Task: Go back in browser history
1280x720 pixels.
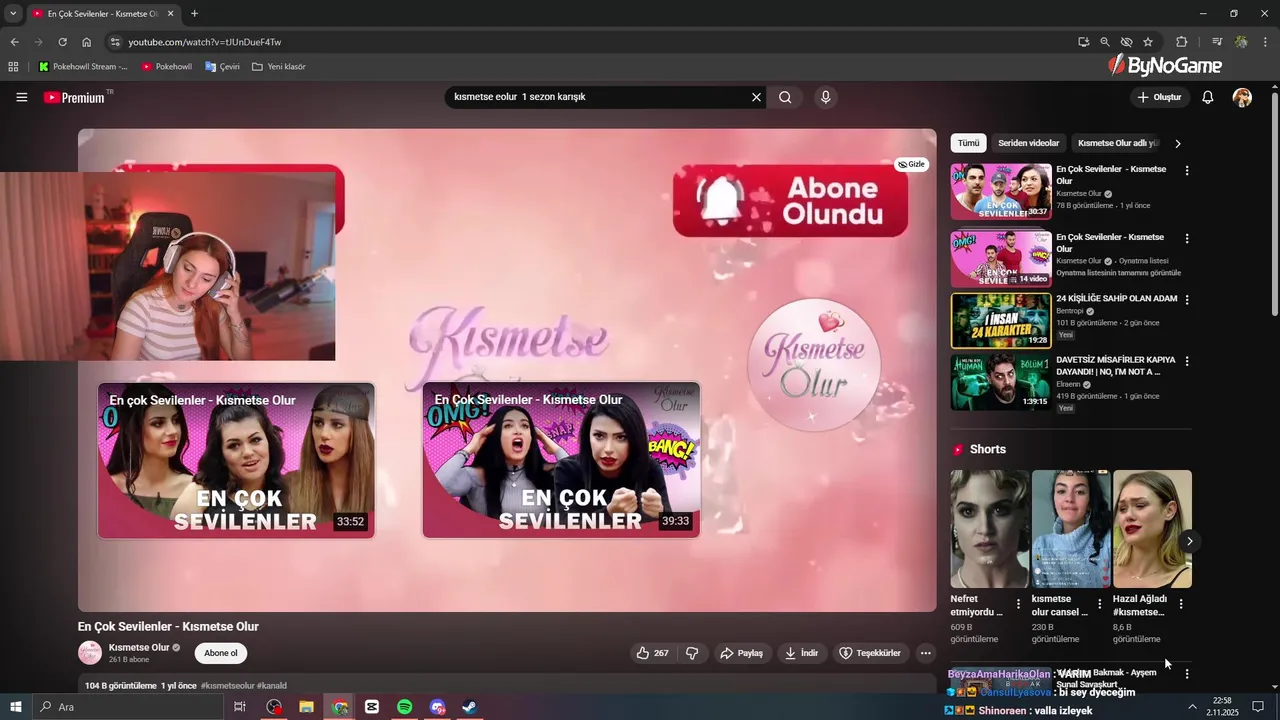Action: pyautogui.click(x=14, y=42)
